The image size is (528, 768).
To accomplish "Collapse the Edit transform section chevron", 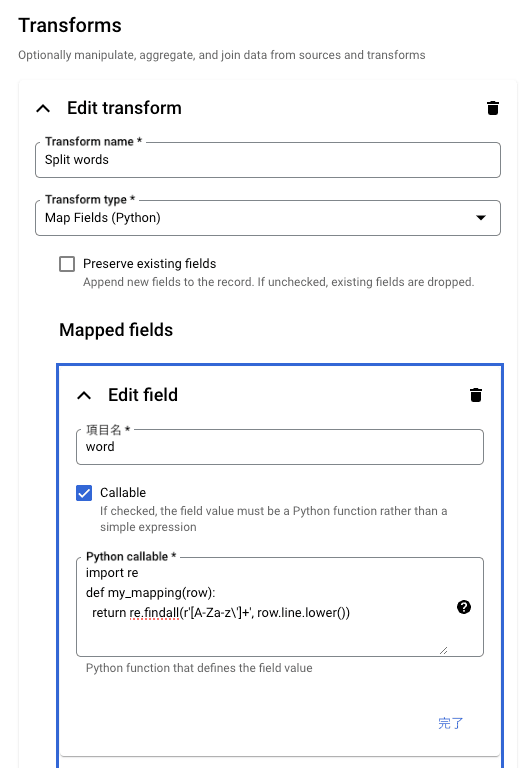I will pyautogui.click(x=43, y=108).
